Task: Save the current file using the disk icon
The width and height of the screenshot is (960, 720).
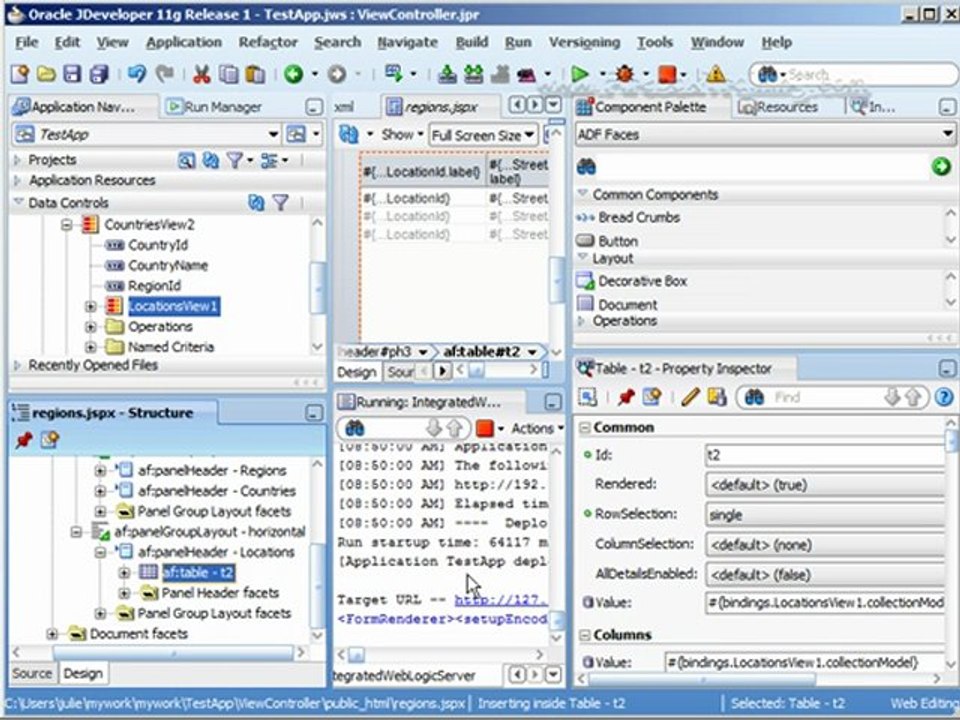Action: 72,74
